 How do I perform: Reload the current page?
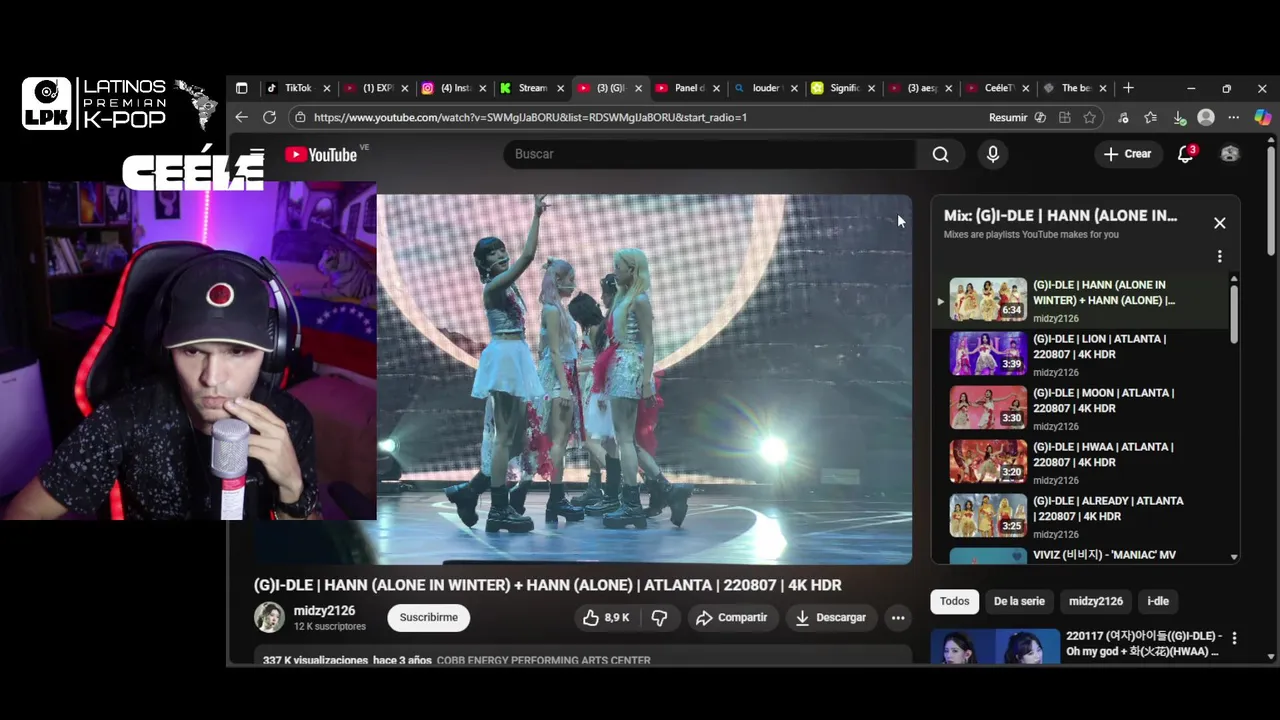pyautogui.click(x=269, y=117)
